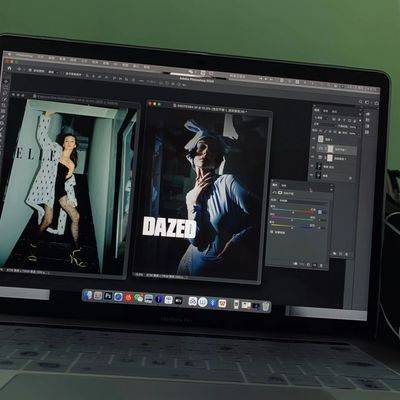Open the workspace switcher icon
The image size is (400, 400).
pyautogui.click(x=367, y=103)
